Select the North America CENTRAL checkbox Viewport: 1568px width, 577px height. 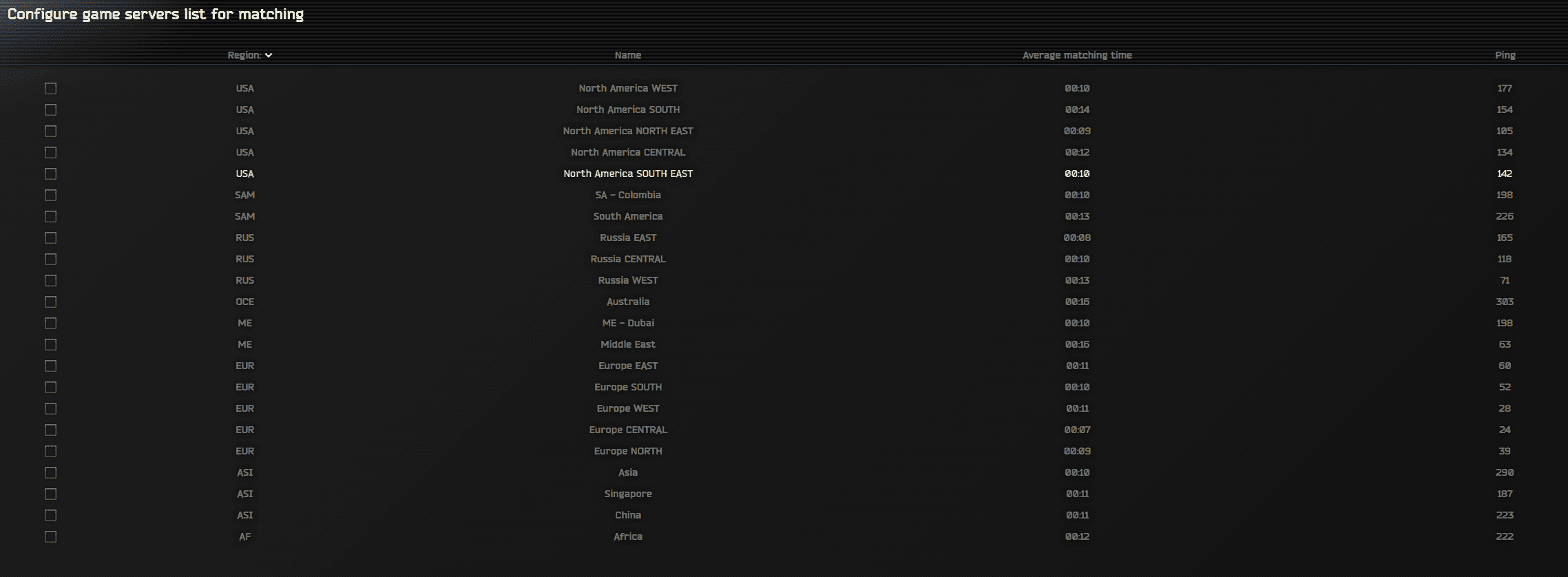tap(50, 152)
